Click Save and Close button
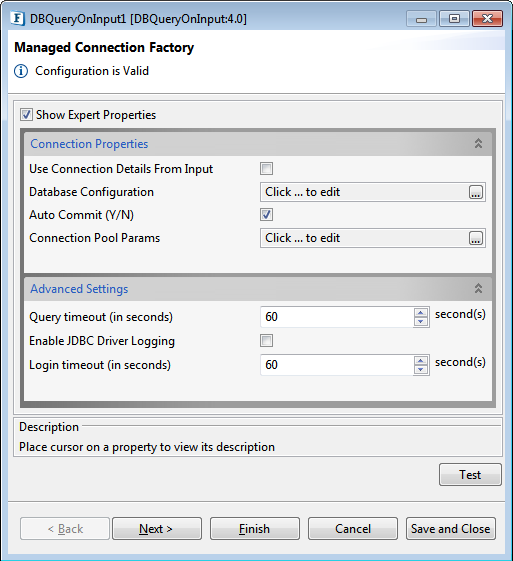Viewport: 513px width, 561px height. click(x=451, y=528)
